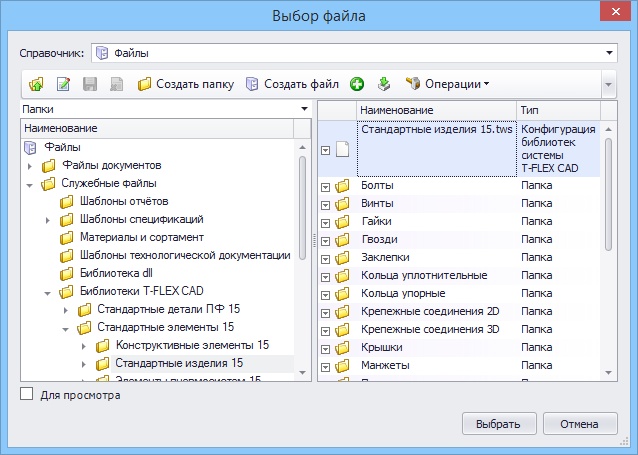Click the Служебные файлы folder icon

pyautogui.click(x=48, y=184)
